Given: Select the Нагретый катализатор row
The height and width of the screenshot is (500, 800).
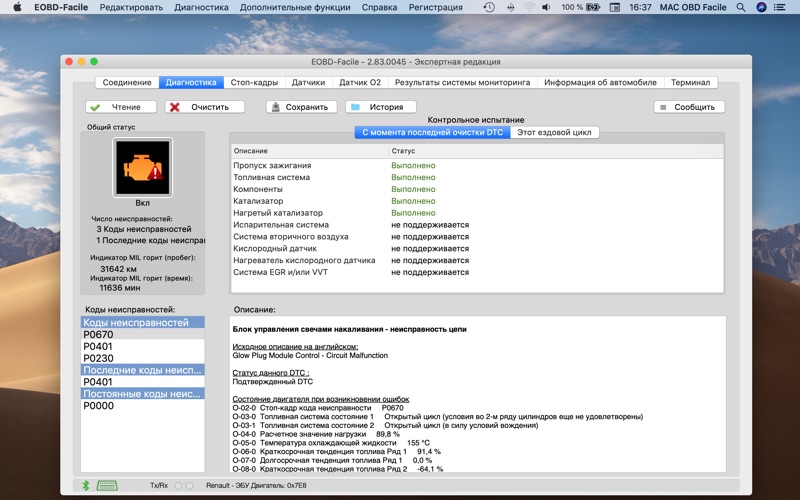Looking at the screenshot, I should [x=477, y=213].
